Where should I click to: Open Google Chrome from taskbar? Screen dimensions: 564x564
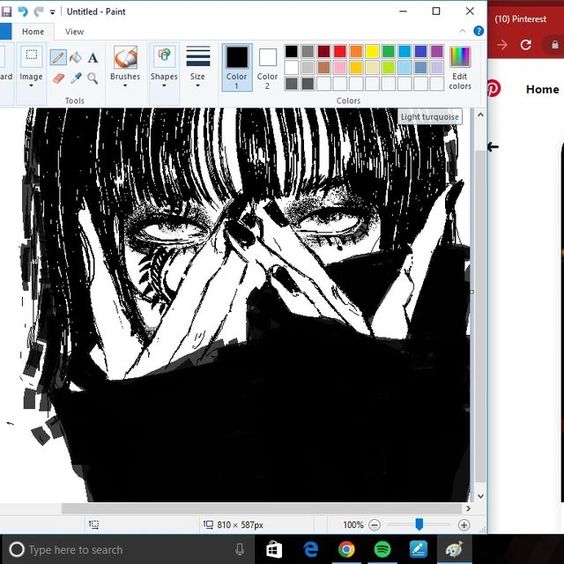(346, 550)
